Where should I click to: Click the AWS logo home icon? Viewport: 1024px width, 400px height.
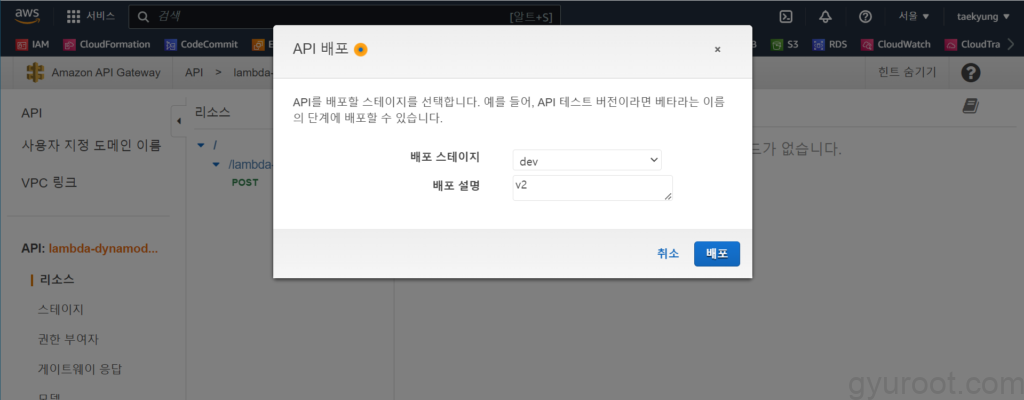(x=27, y=16)
